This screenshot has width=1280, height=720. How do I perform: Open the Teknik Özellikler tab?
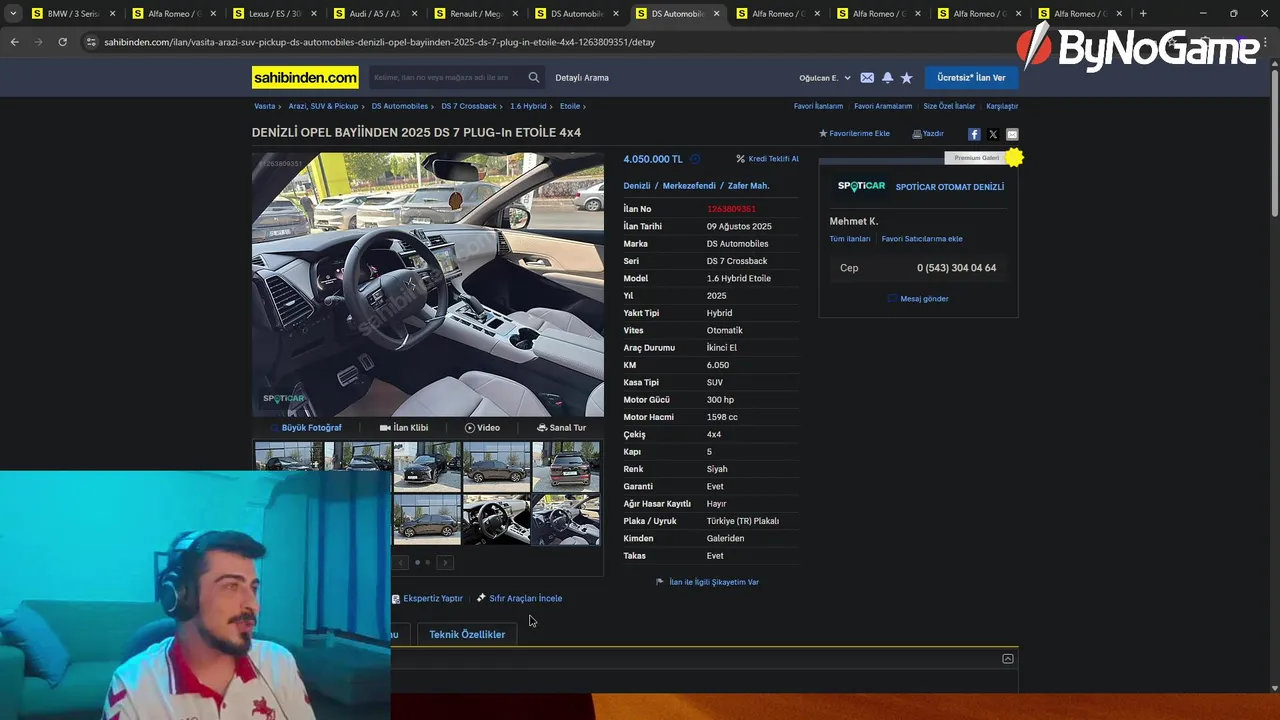467,634
